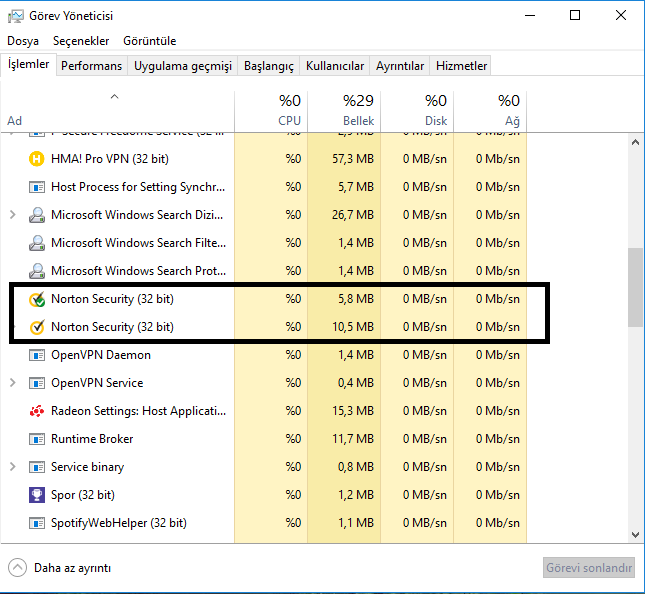This screenshot has width=645, height=594.
Task: Expand the Service binary process group
Action: click(12, 467)
